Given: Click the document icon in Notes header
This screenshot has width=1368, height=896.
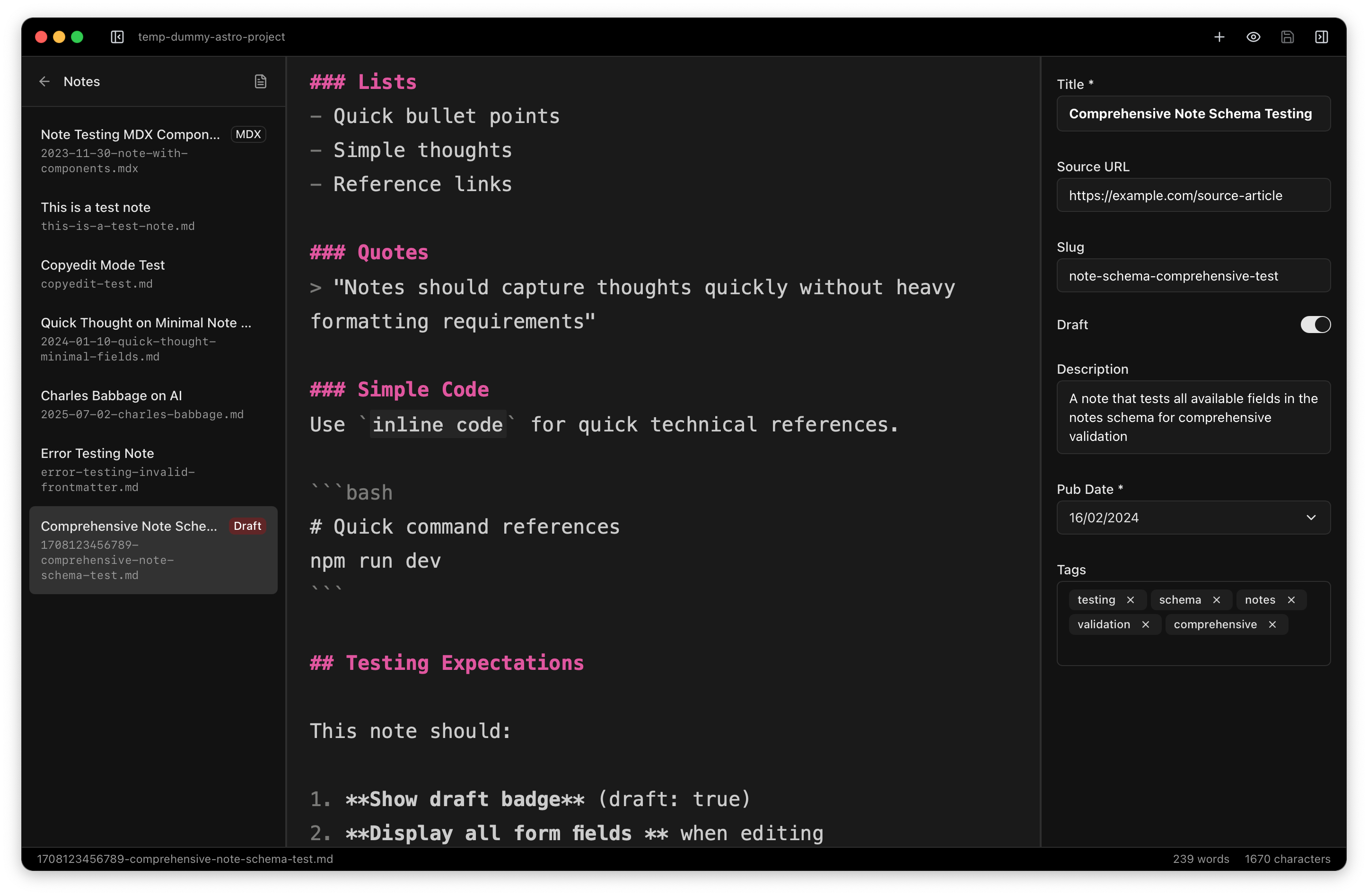Looking at the screenshot, I should [x=260, y=82].
